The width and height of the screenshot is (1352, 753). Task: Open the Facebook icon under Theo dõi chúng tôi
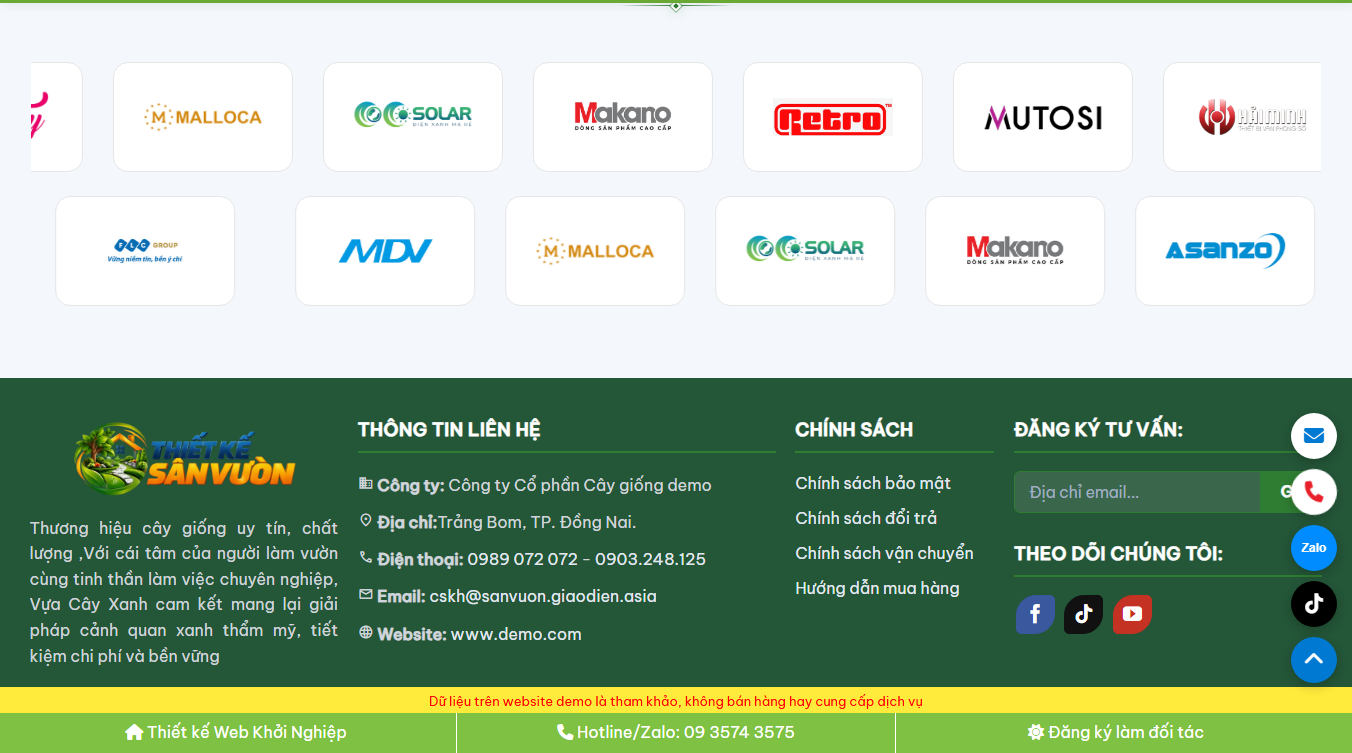pos(1035,614)
